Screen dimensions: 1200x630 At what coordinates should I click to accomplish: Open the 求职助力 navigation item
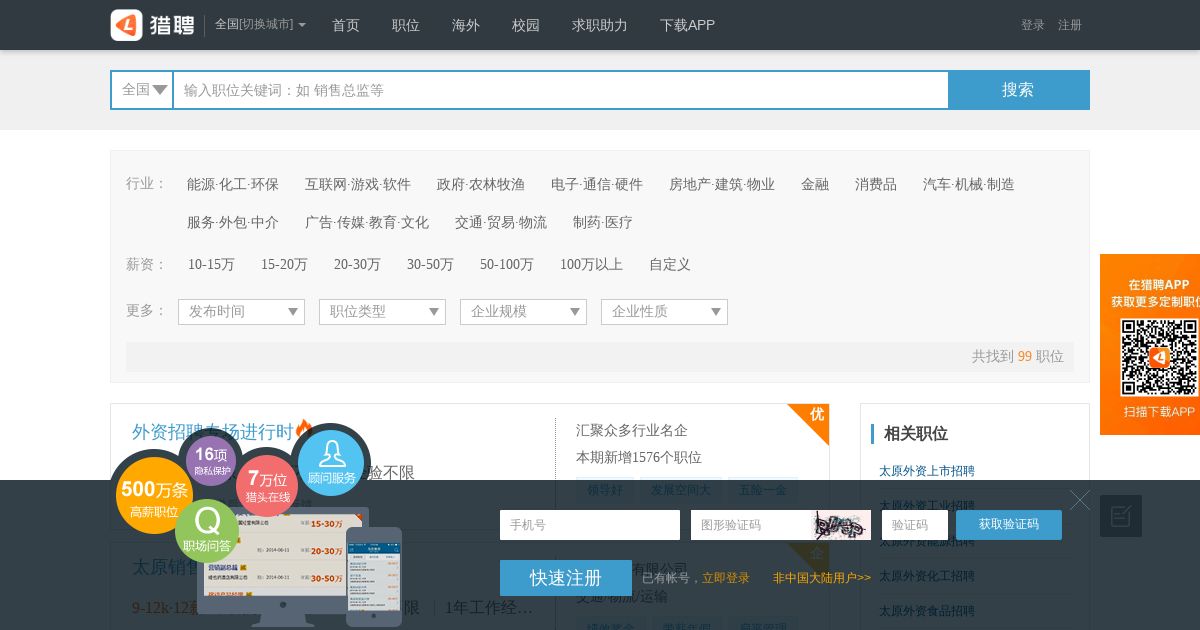pos(600,25)
